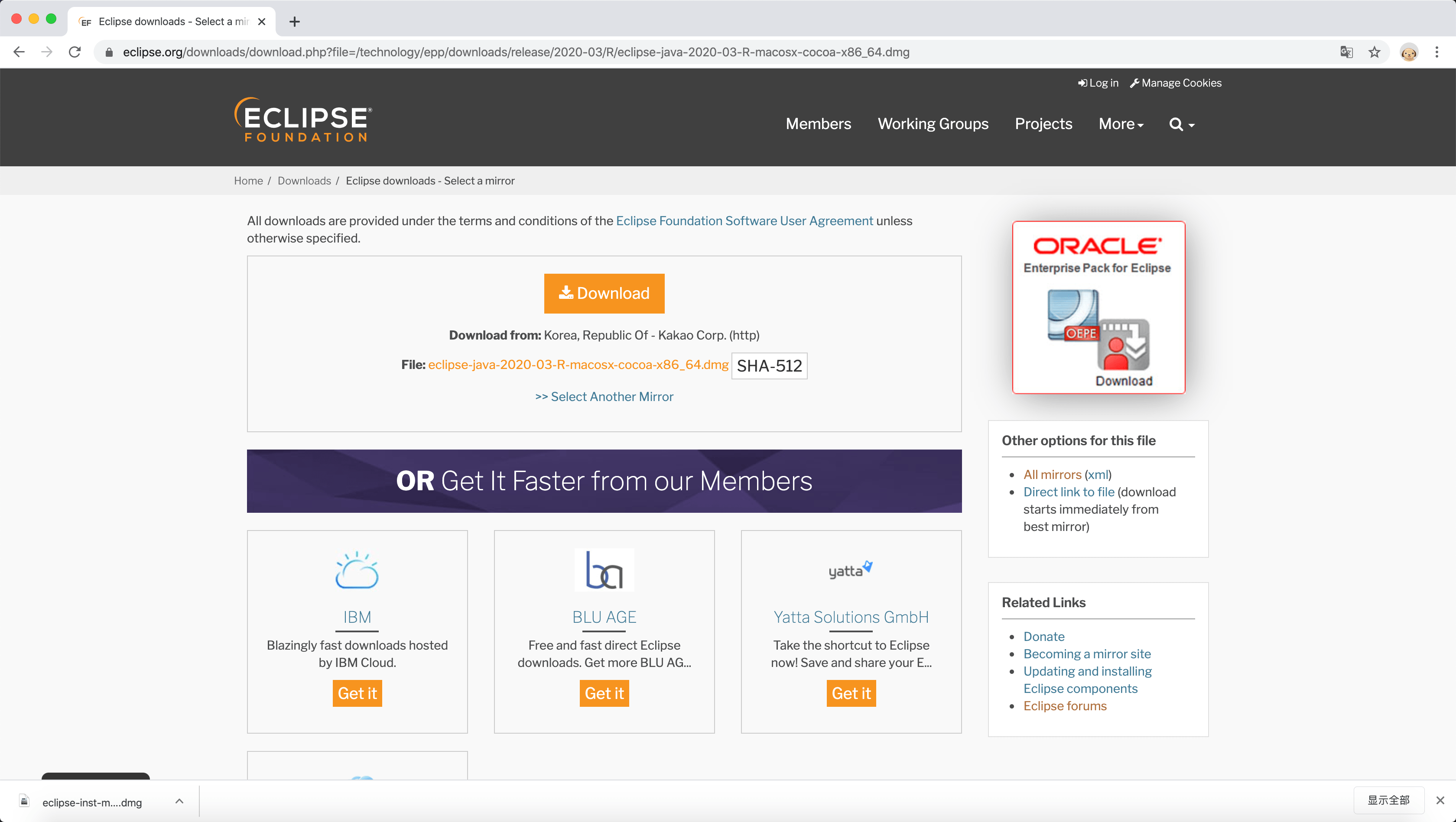Bookmark this page with the star
The image size is (1456, 822).
[x=1374, y=52]
